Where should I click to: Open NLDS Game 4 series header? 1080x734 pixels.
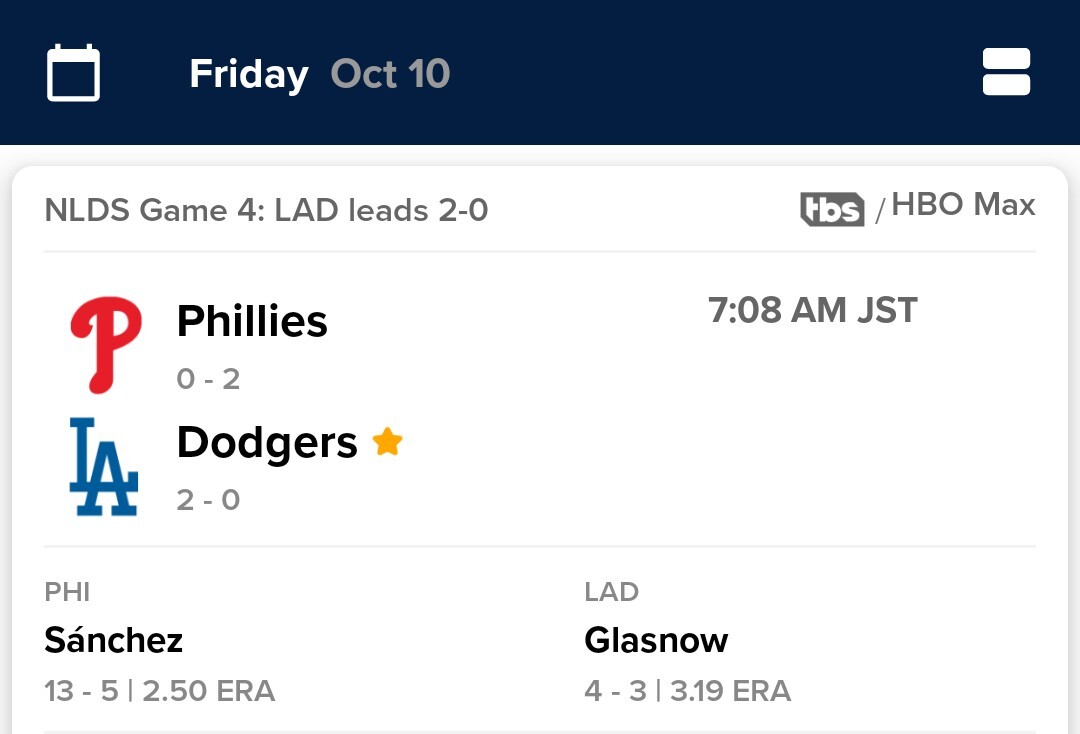[x=266, y=210]
